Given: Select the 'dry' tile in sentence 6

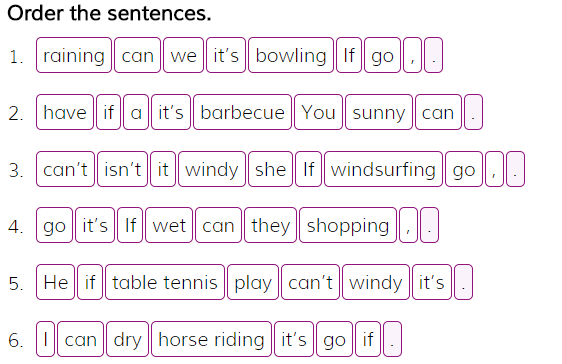Looking at the screenshot, I should pyautogui.click(x=127, y=339).
